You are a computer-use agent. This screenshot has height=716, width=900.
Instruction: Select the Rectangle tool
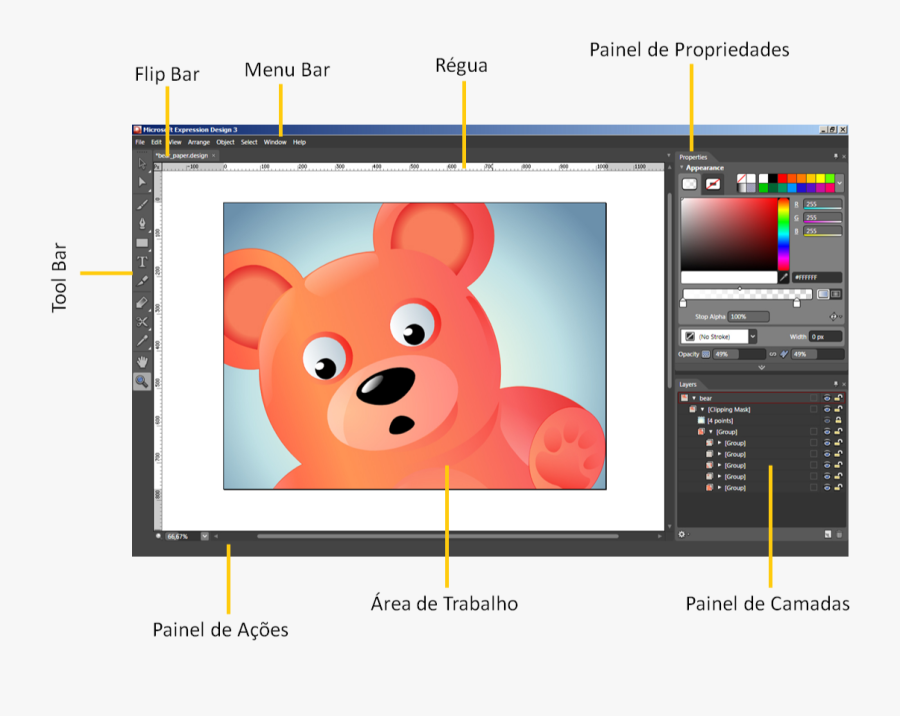coord(140,242)
